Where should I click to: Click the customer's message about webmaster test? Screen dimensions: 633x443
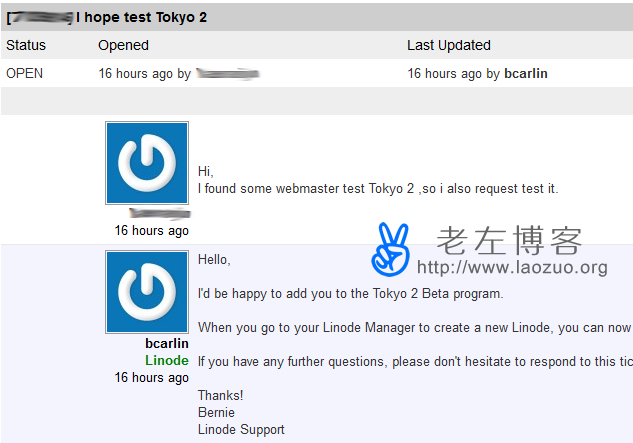point(378,188)
